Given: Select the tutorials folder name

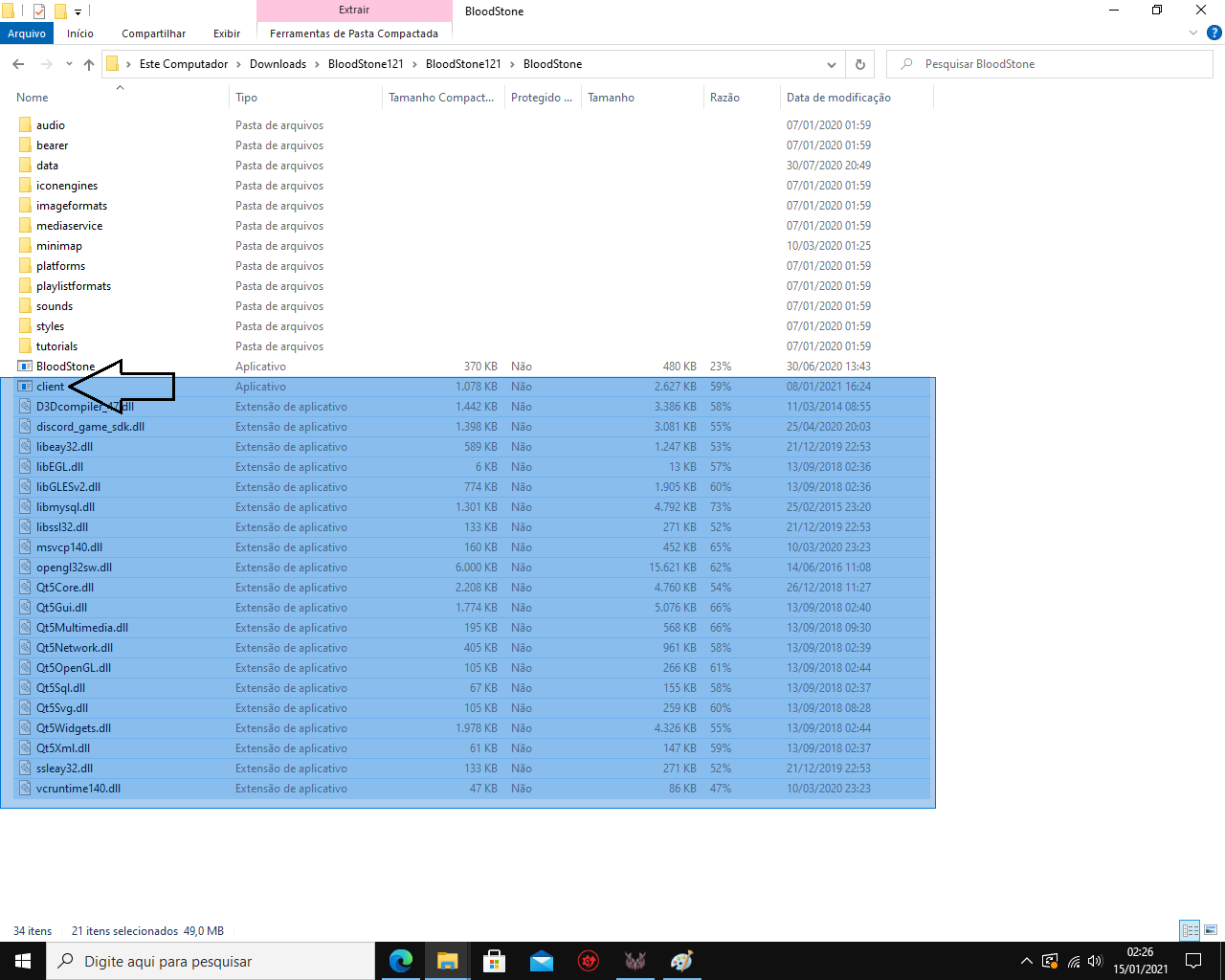Looking at the screenshot, I should point(57,346).
